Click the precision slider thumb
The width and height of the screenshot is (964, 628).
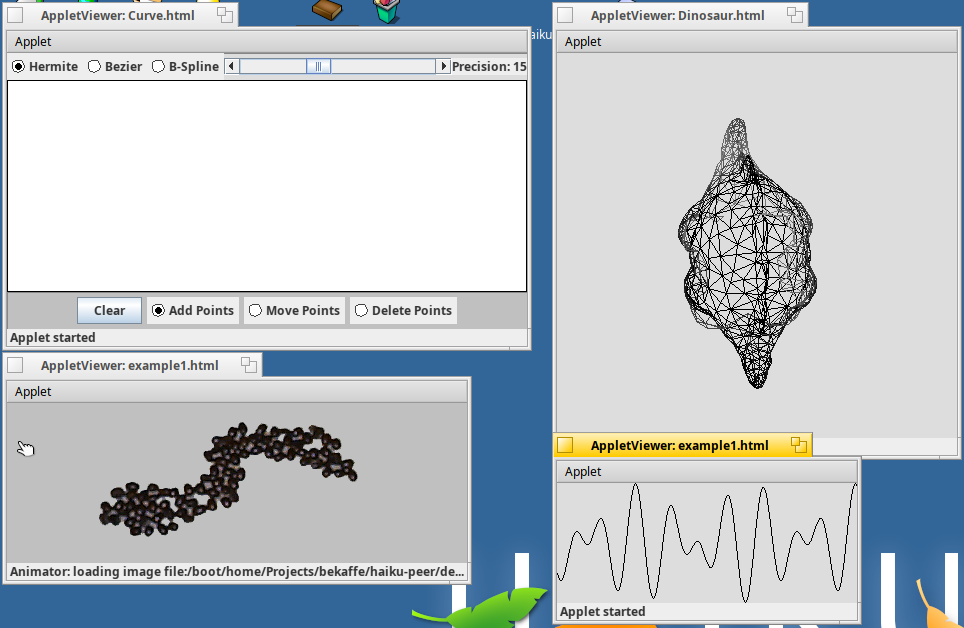[318, 66]
